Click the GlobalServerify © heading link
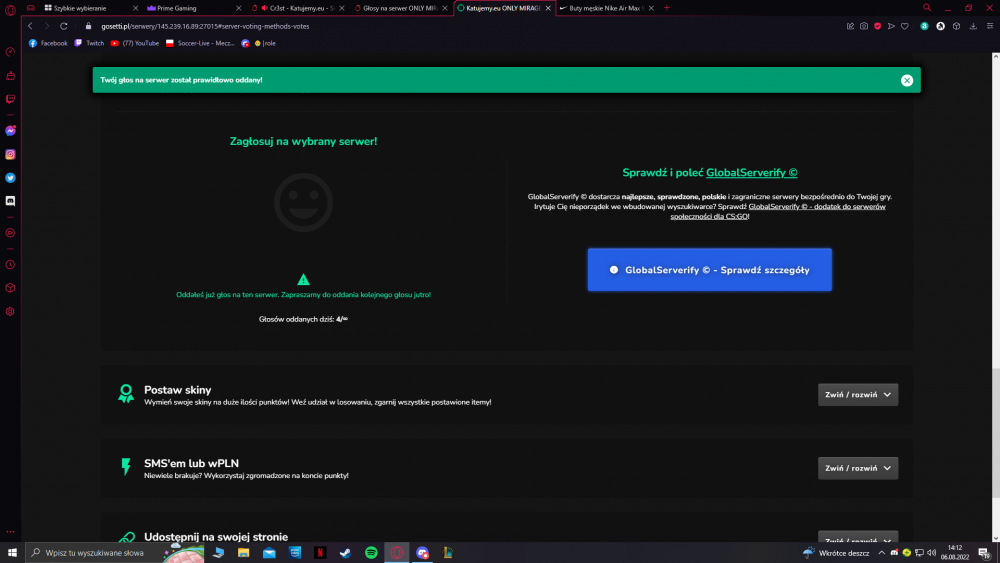Image resolution: width=1000 pixels, height=563 pixels. coord(751,173)
